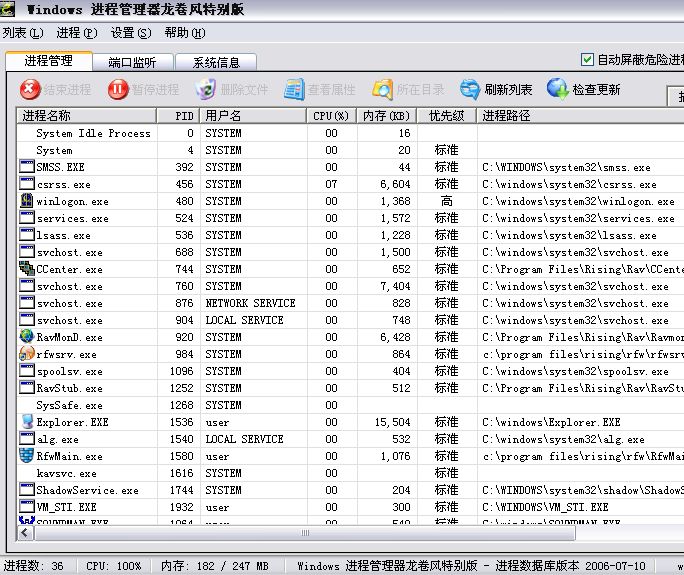Select the services.exe process icon

click(x=27, y=218)
